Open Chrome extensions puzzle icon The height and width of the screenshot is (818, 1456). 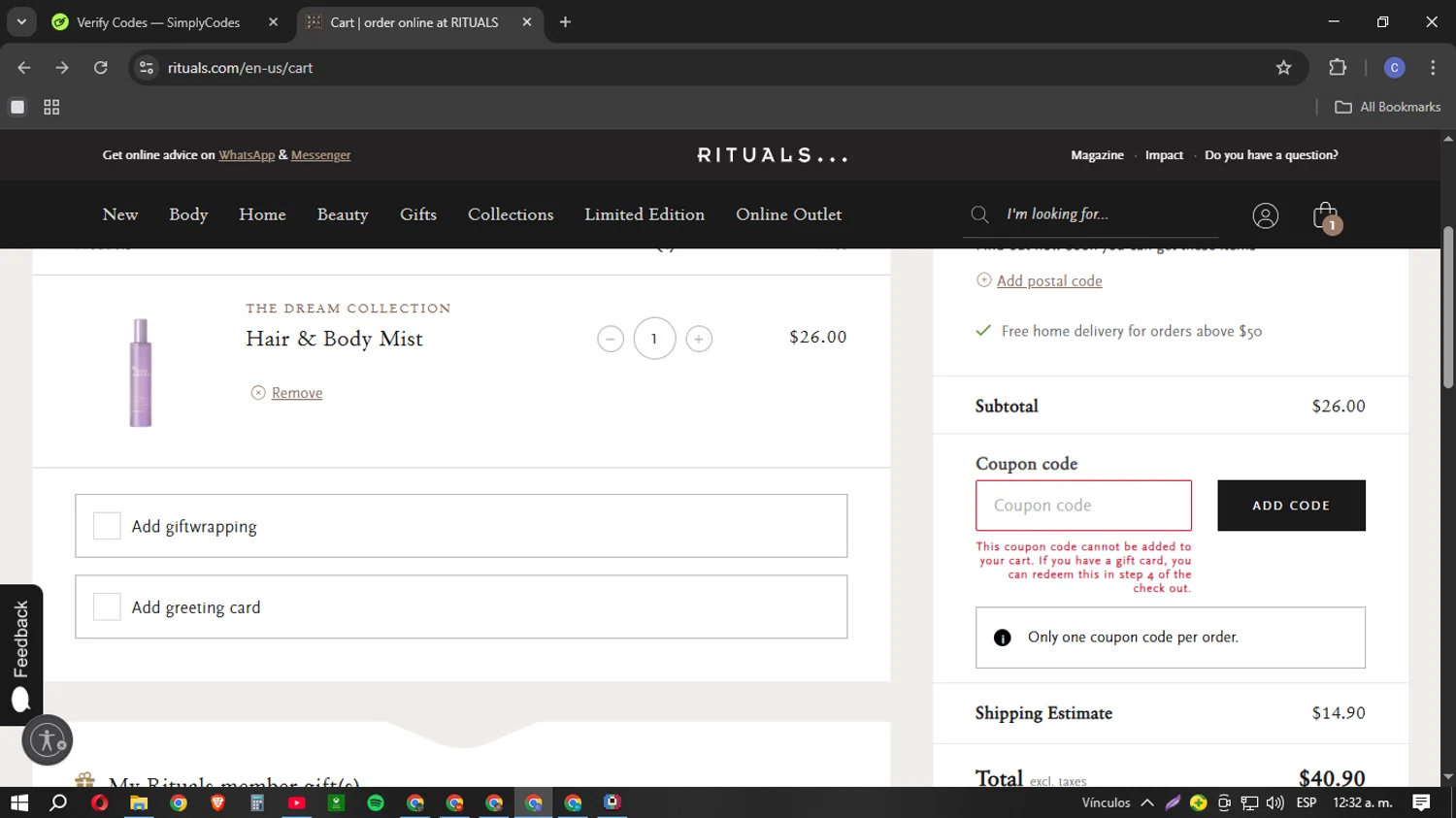[x=1338, y=68]
